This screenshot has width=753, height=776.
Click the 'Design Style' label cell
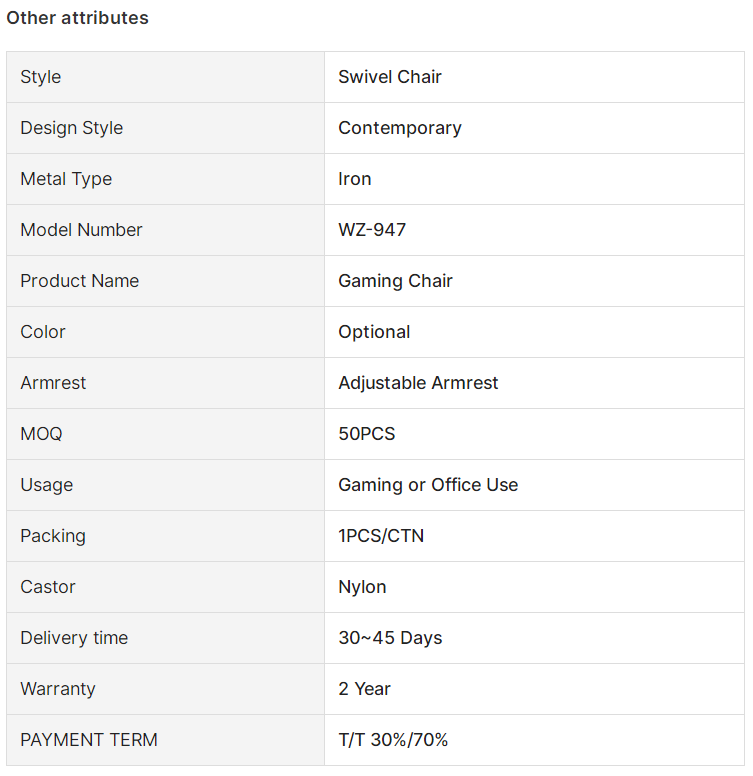coord(165,128)
